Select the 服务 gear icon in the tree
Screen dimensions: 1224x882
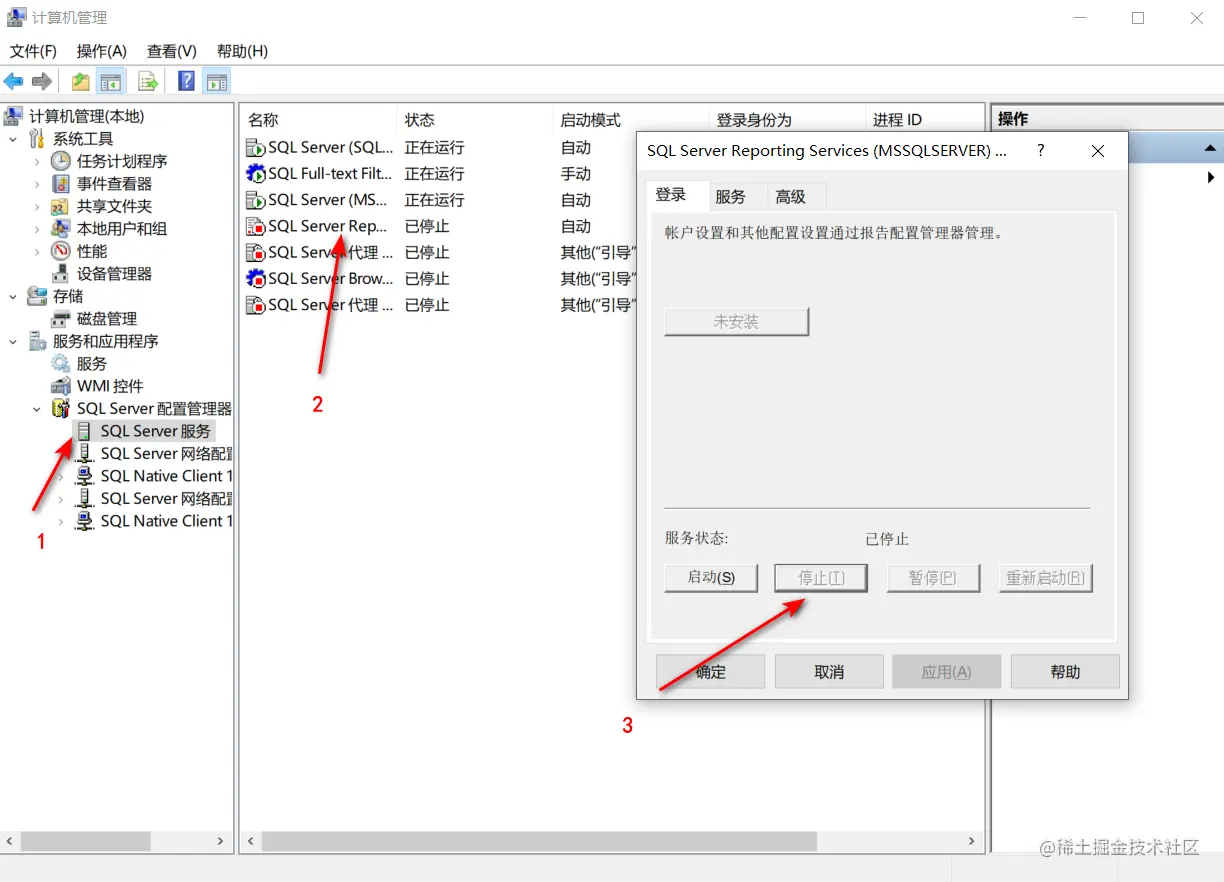61,364
